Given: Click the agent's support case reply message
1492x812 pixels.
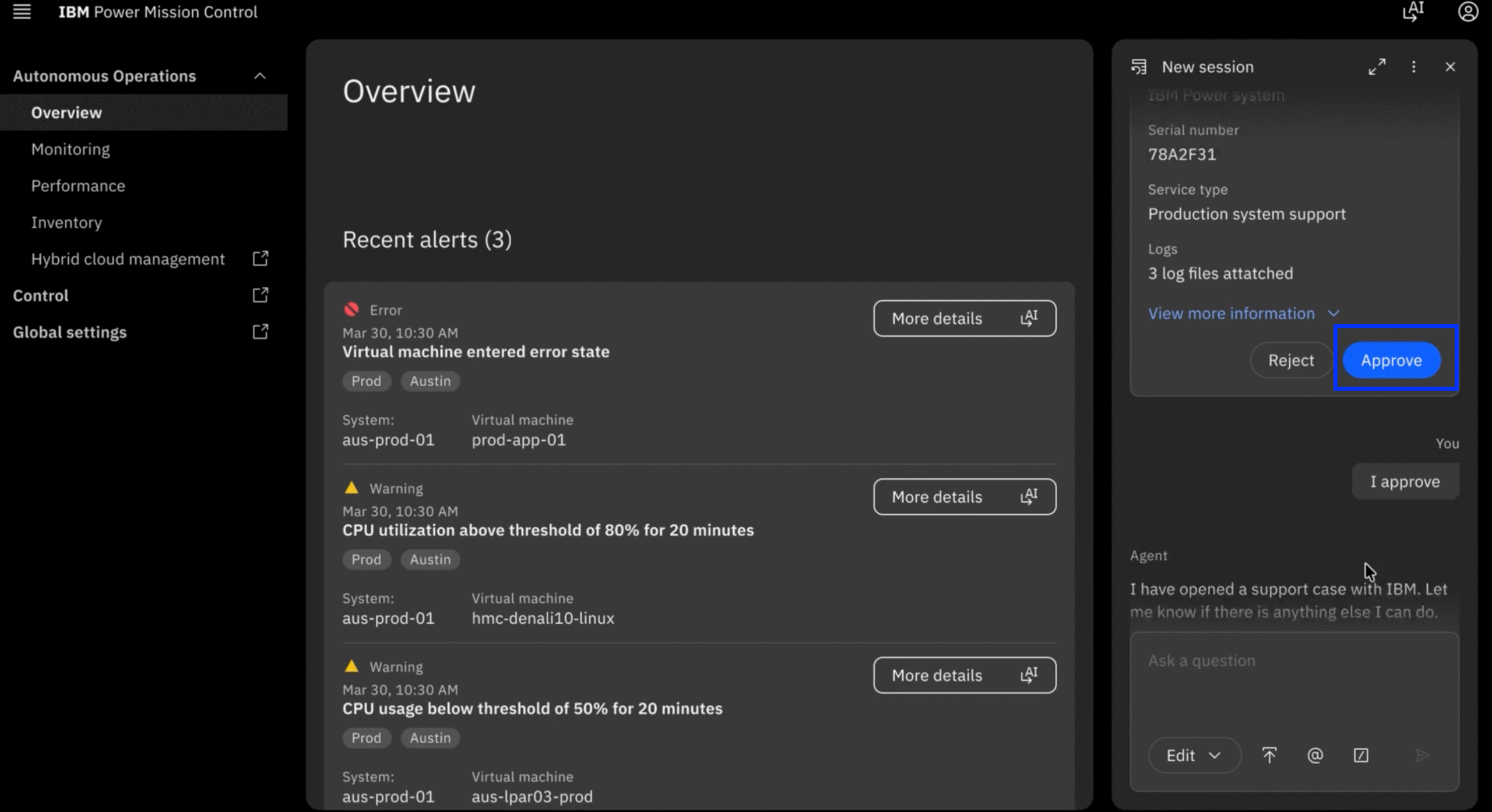Looking at the screenshot, I should coord(1289,601).
